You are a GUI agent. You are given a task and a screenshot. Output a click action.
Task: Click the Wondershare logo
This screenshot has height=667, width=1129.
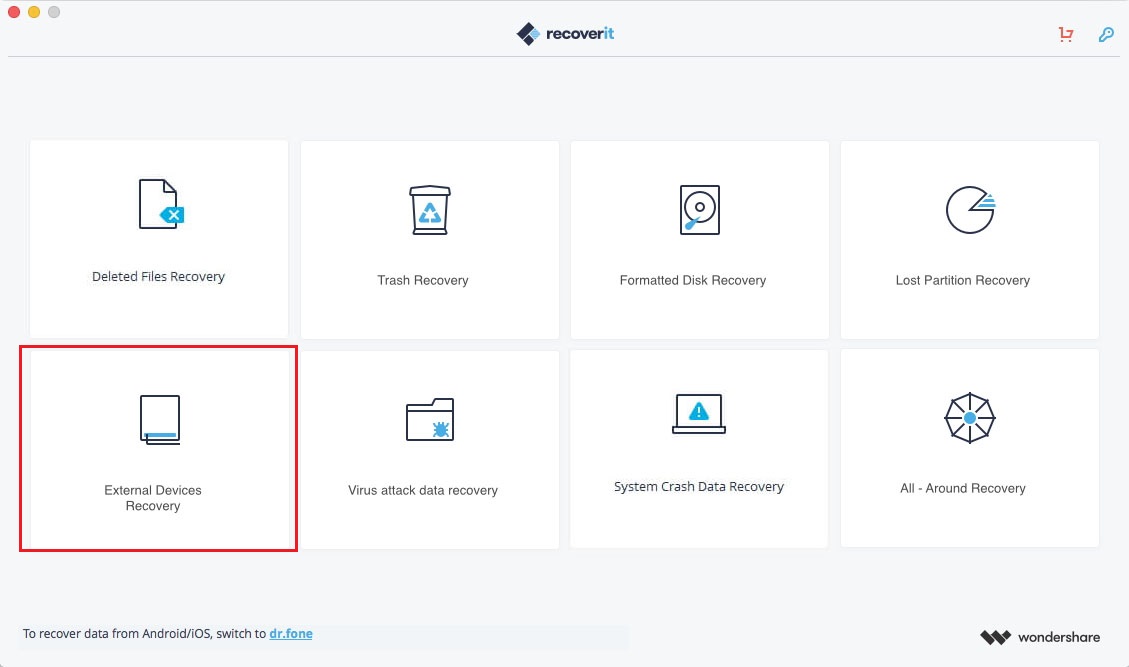[1040, 637]
